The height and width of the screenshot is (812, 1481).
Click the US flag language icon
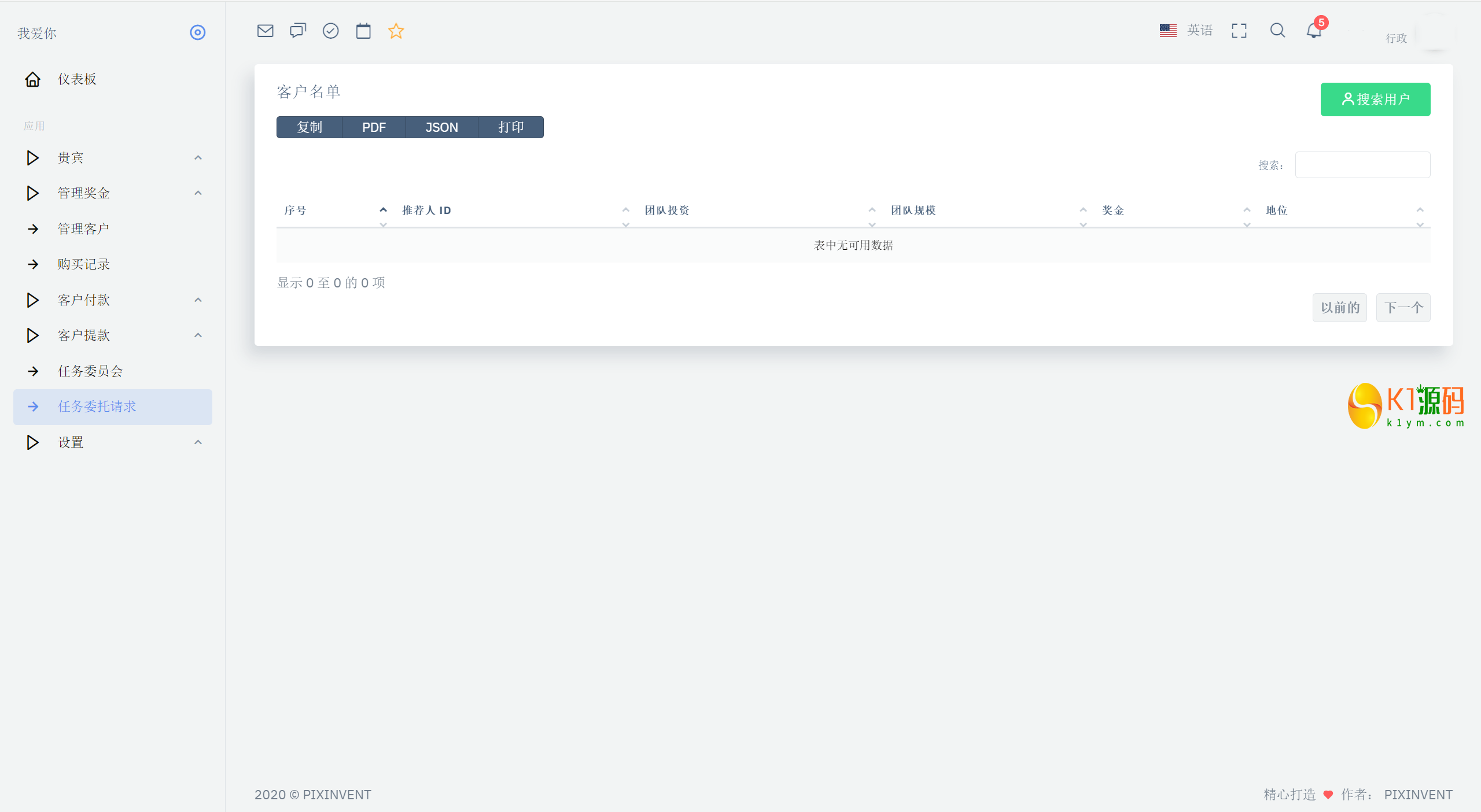point(1168,30)
